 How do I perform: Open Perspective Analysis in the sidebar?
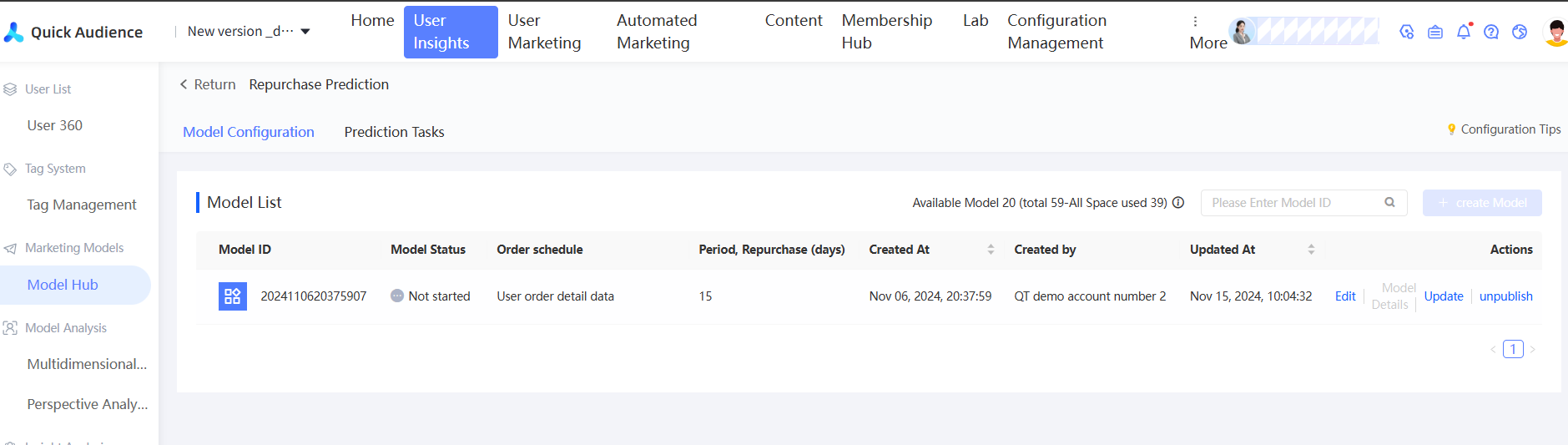point(88,404)
